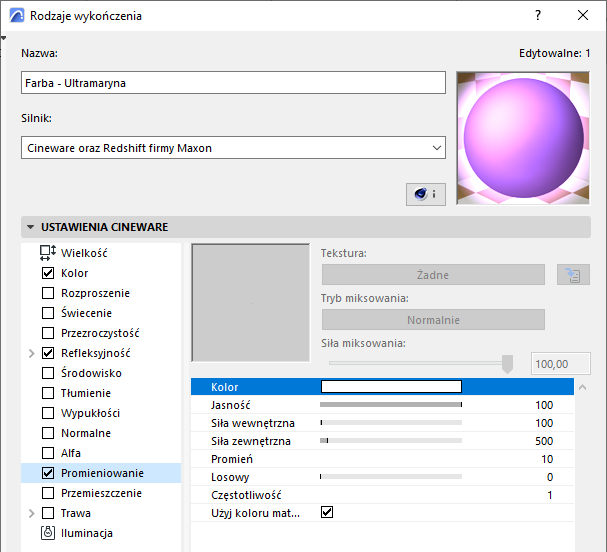Screen dimensions: 607x552
Task: Click the small arrow at the dialog's top-left edge
Action: point(3,38)
